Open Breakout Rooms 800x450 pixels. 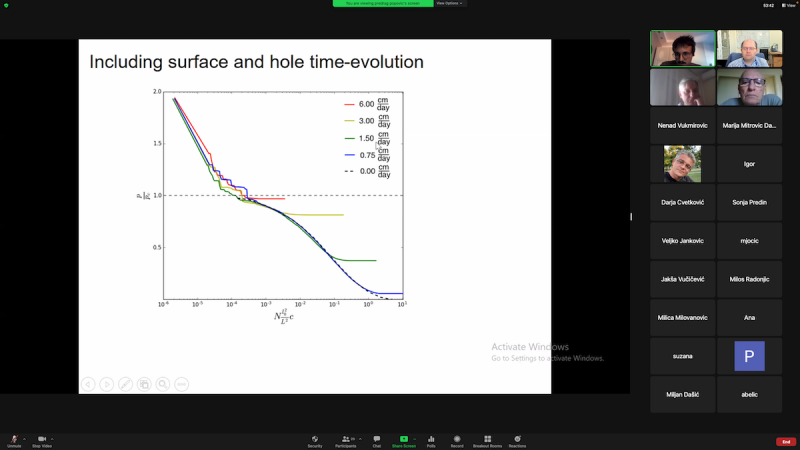tap(487, 441)
